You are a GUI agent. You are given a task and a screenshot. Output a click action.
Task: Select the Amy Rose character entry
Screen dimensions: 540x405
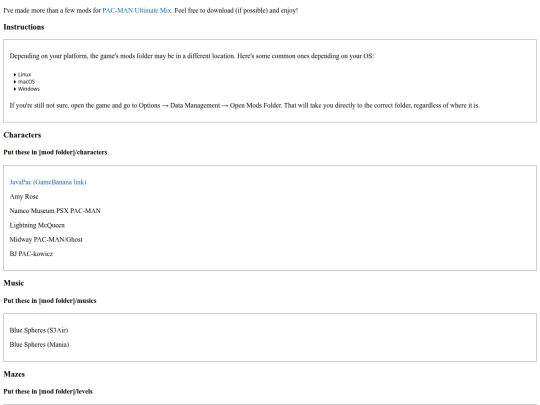pos(24,197)
